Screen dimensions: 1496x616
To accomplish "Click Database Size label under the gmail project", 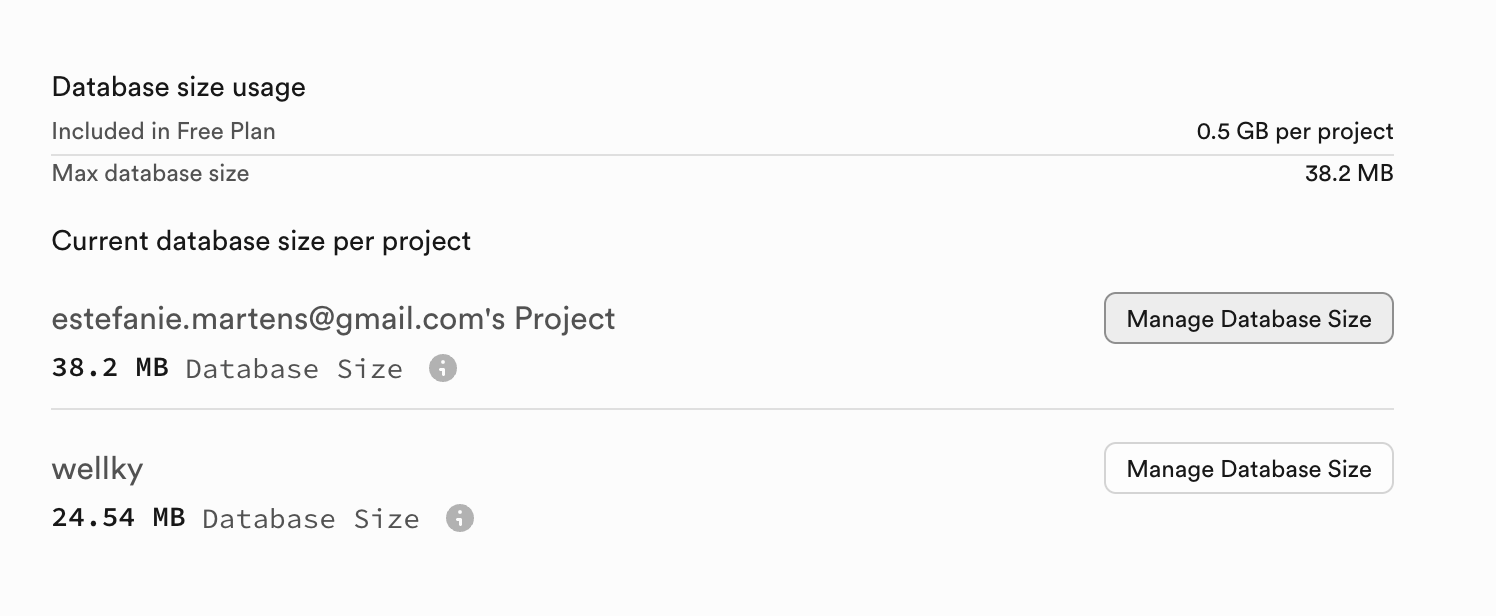I will point(294,369).
